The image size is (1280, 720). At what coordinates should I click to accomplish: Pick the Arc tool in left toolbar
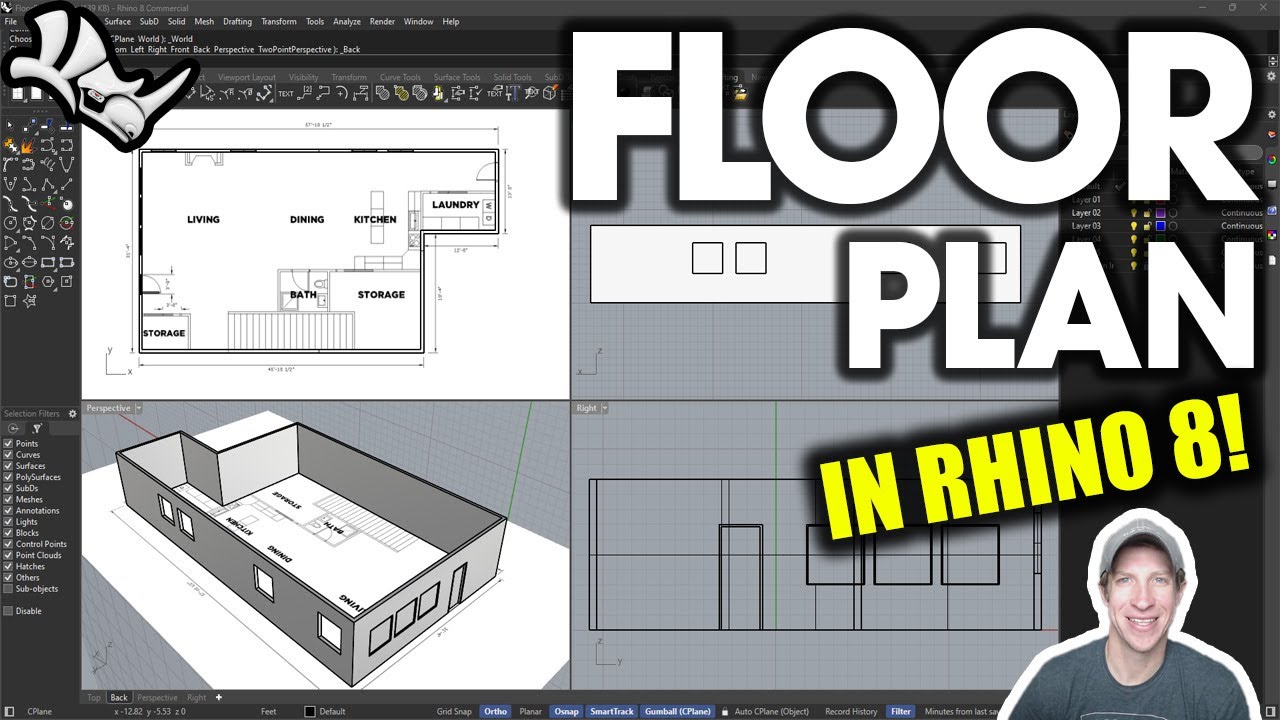point(10,242)
